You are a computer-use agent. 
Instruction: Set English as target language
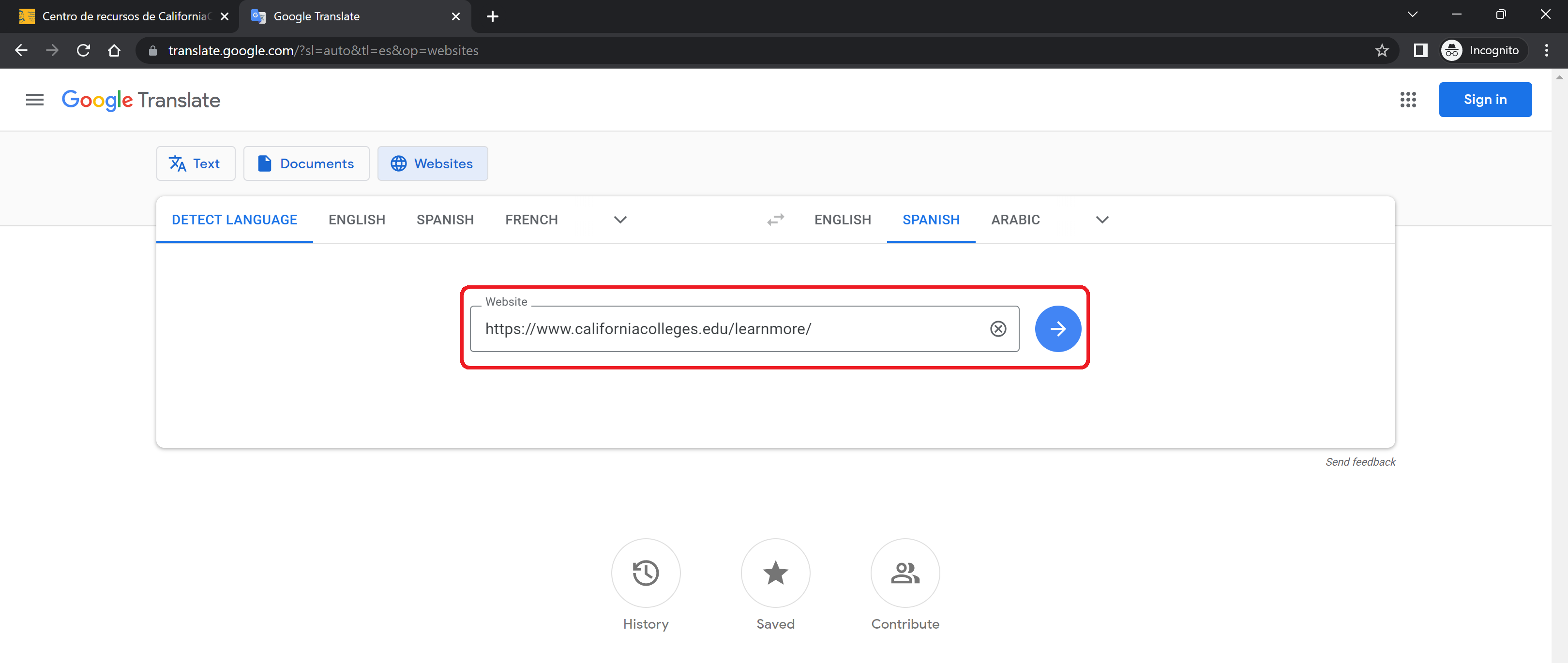843,220
